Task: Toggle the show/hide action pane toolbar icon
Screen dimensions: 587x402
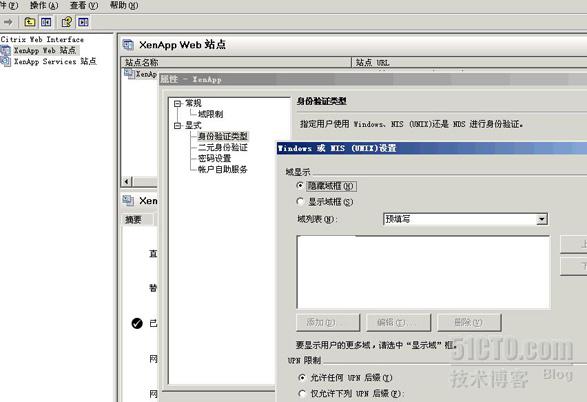Action: [83, 22]
